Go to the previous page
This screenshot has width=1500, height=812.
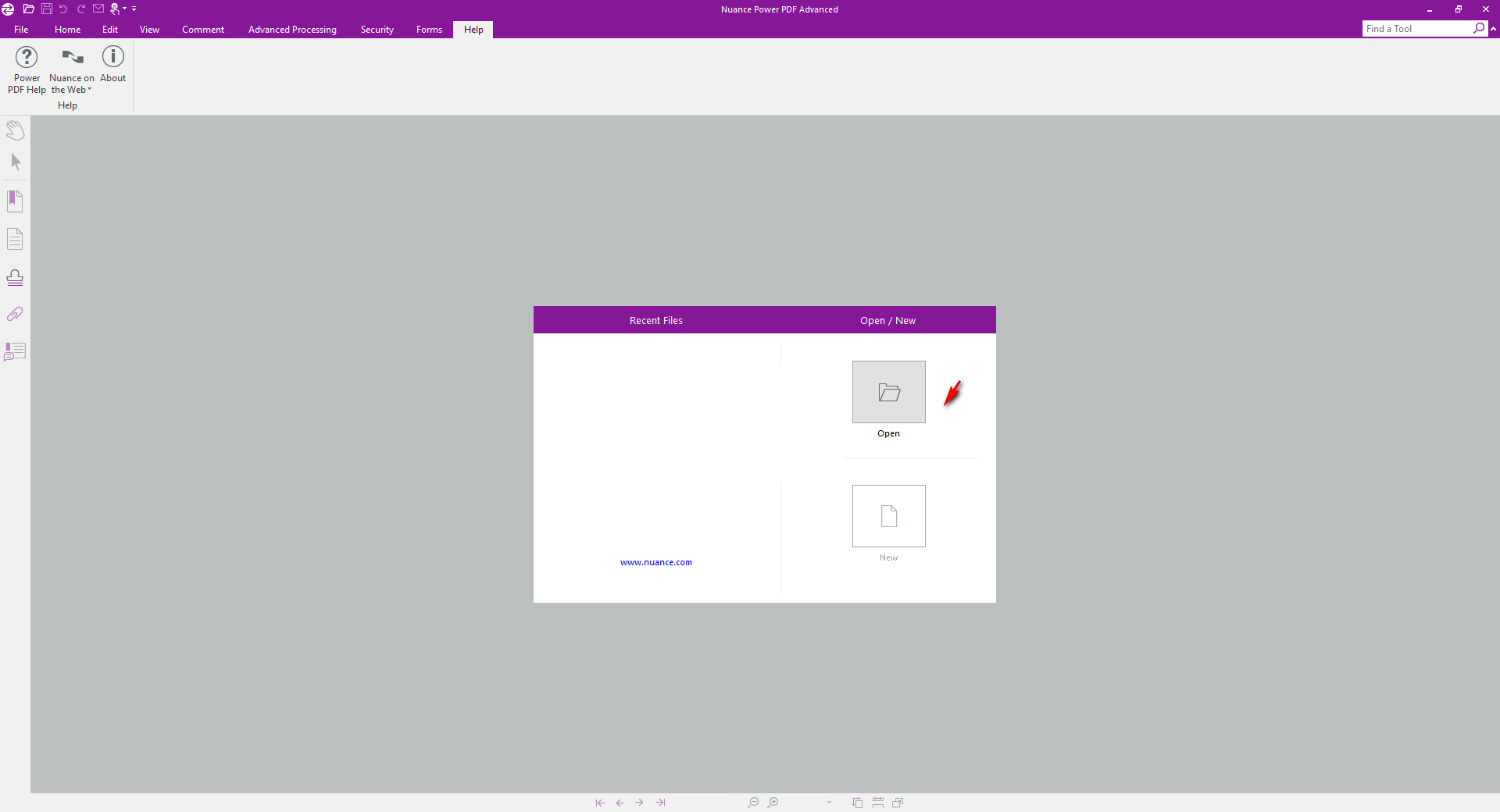[x=620, y=803]
